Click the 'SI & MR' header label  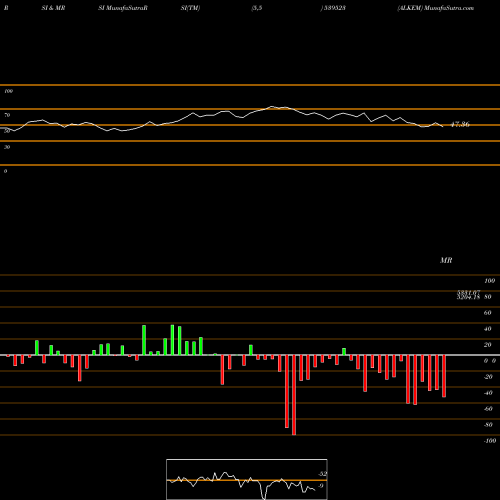pos(53,8)
